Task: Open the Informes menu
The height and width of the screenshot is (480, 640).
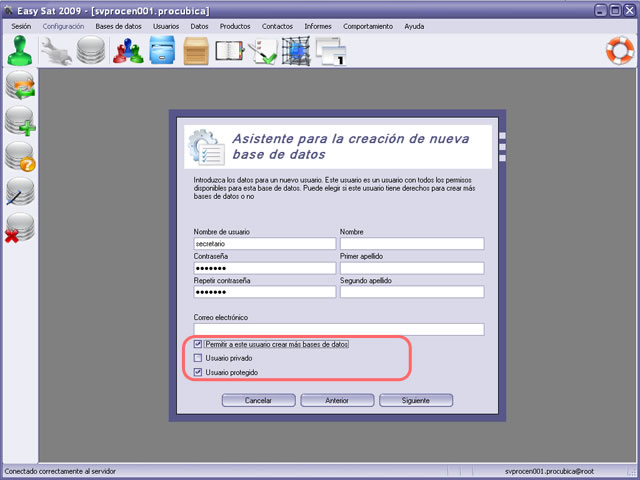Action: tap(318, 26)
